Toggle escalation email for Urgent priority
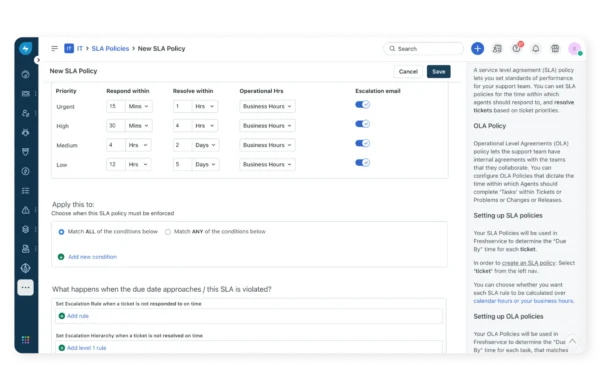600x390 pixels. click(x=362, y=104)
